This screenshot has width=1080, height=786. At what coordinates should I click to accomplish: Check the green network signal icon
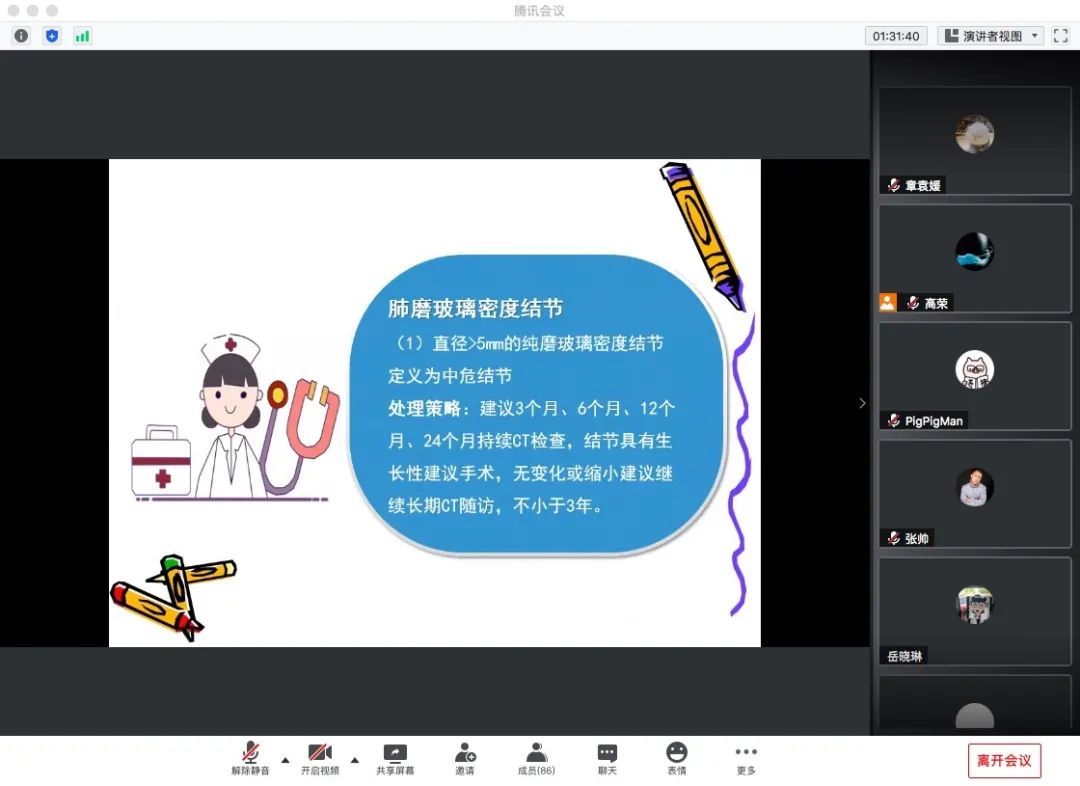[x=82, y=36]
